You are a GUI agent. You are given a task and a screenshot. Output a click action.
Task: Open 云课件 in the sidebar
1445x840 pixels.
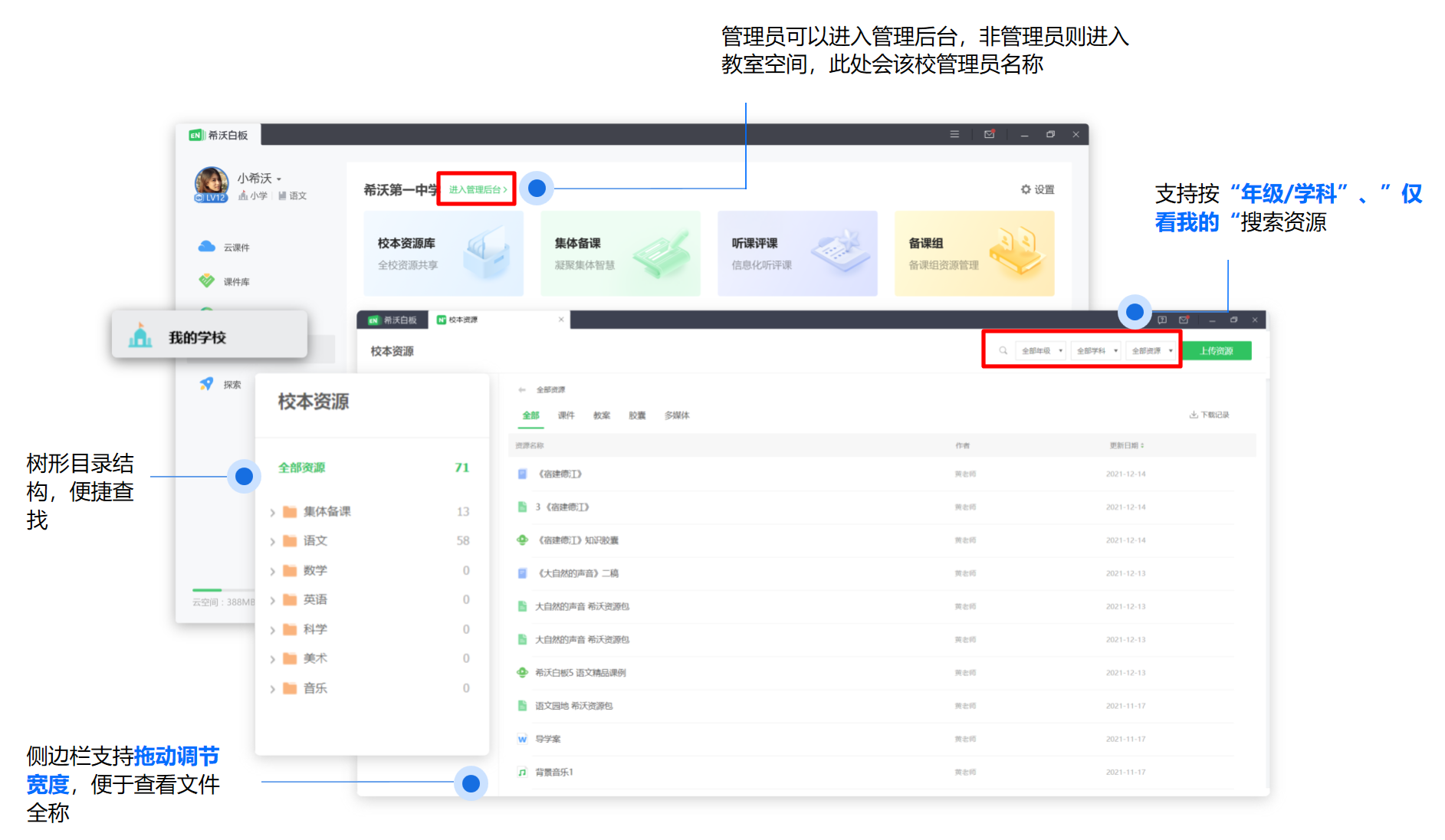(224, 247)
